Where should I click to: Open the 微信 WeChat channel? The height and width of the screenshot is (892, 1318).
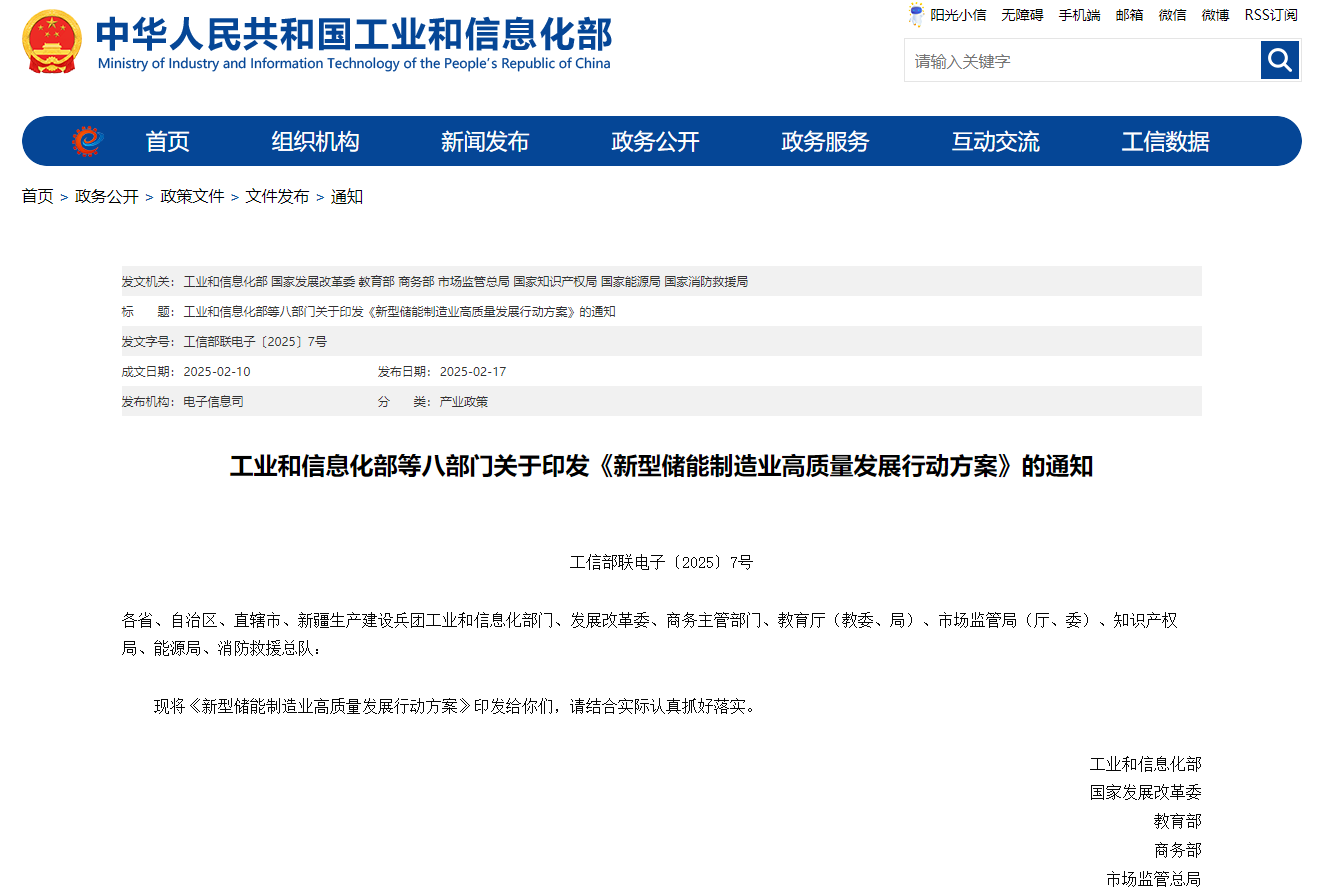pos(1172,14)
